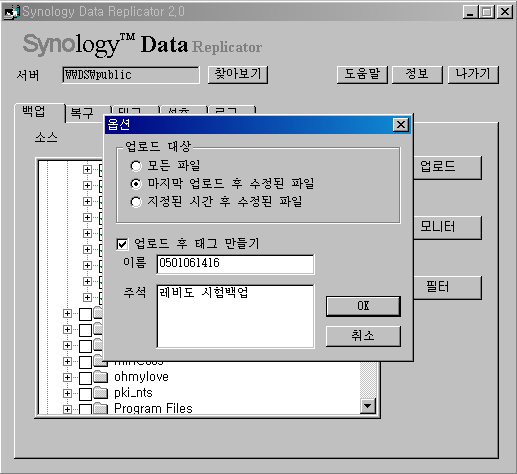The width and height of the screenshot is (517, 474).
Task: Maximize the Synology Data Replicator window
Action: [x=487, y=12]
